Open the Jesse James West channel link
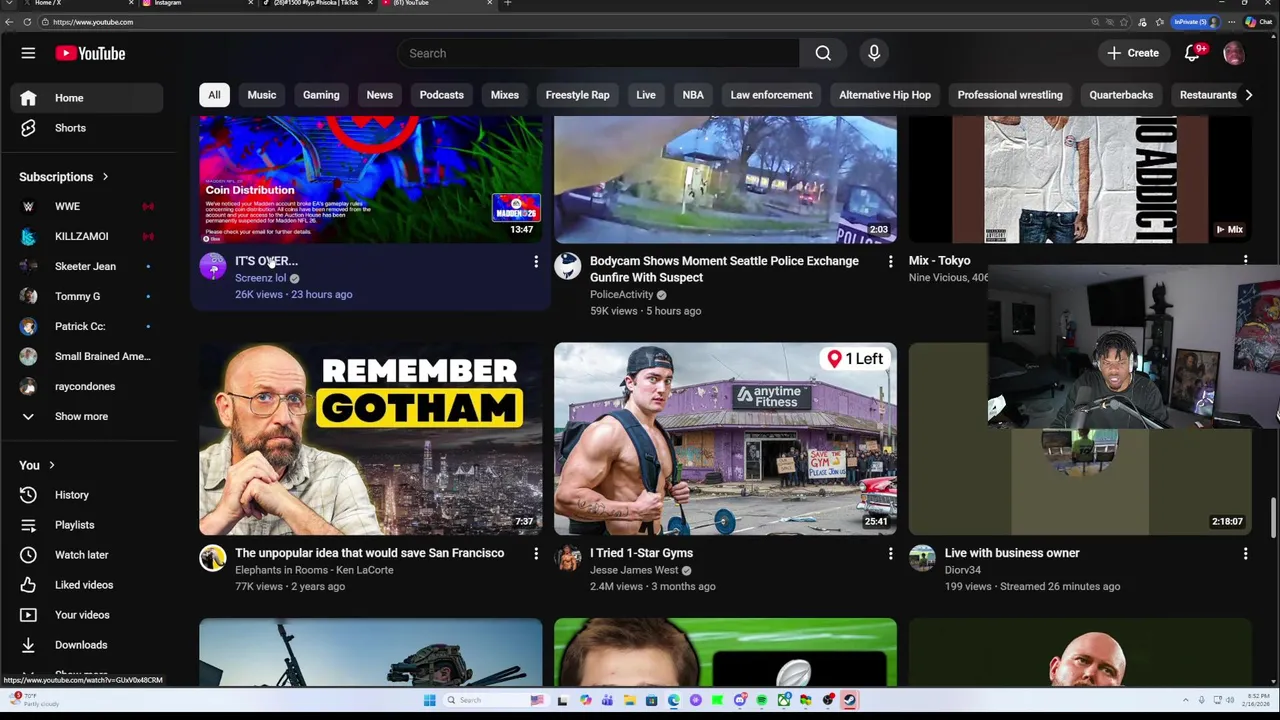Screen dimensions: 1280x720 pyautogui.click(x=634, y=570)
